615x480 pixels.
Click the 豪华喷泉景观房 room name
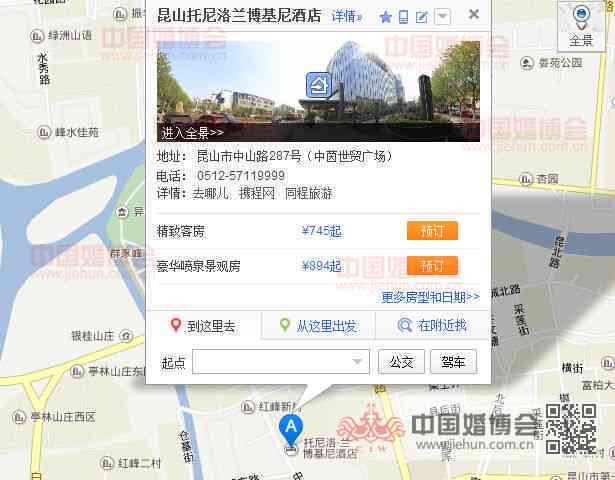click(198, 266)
